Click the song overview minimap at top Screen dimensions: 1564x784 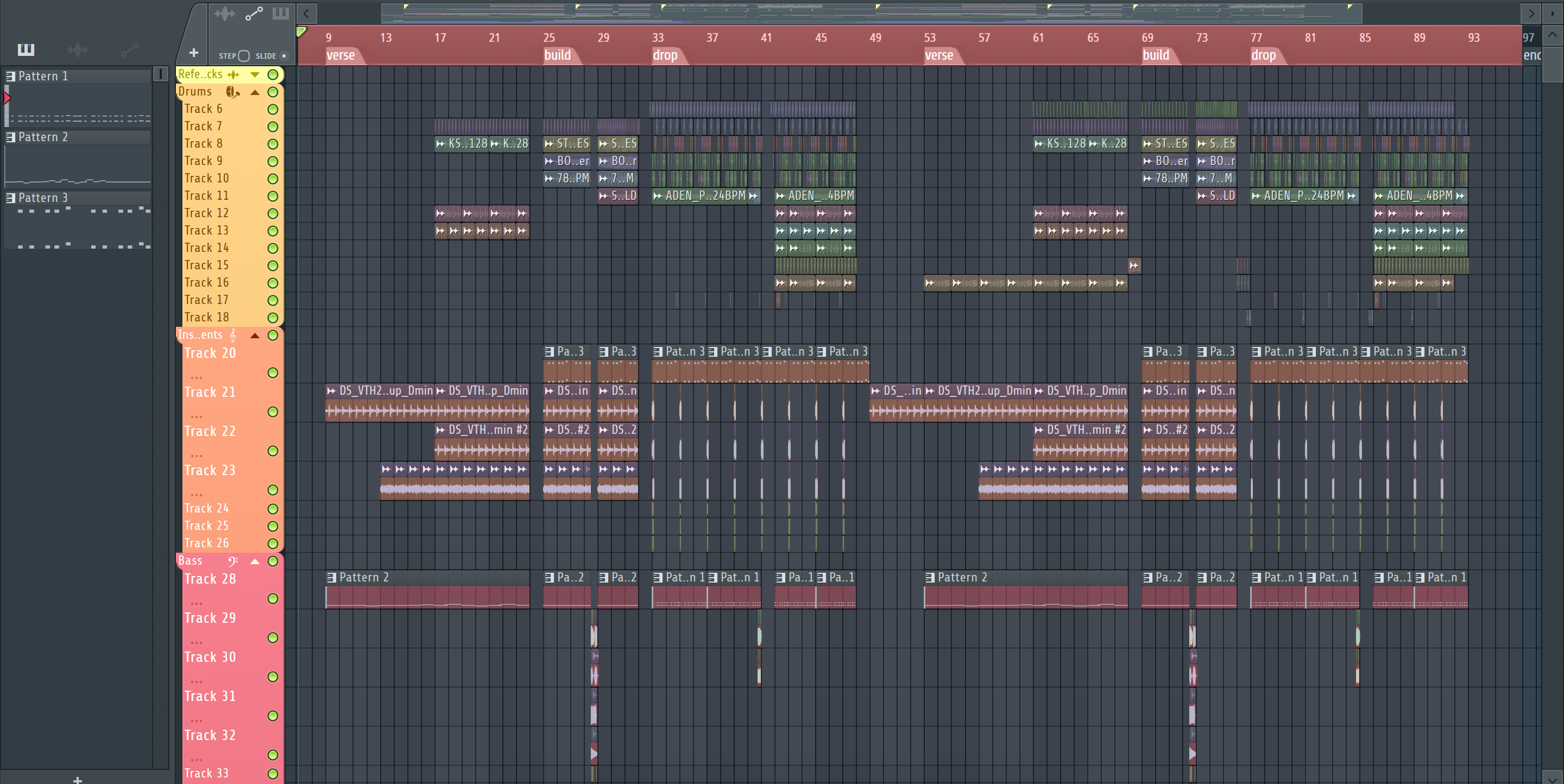[x=871, y=12]
